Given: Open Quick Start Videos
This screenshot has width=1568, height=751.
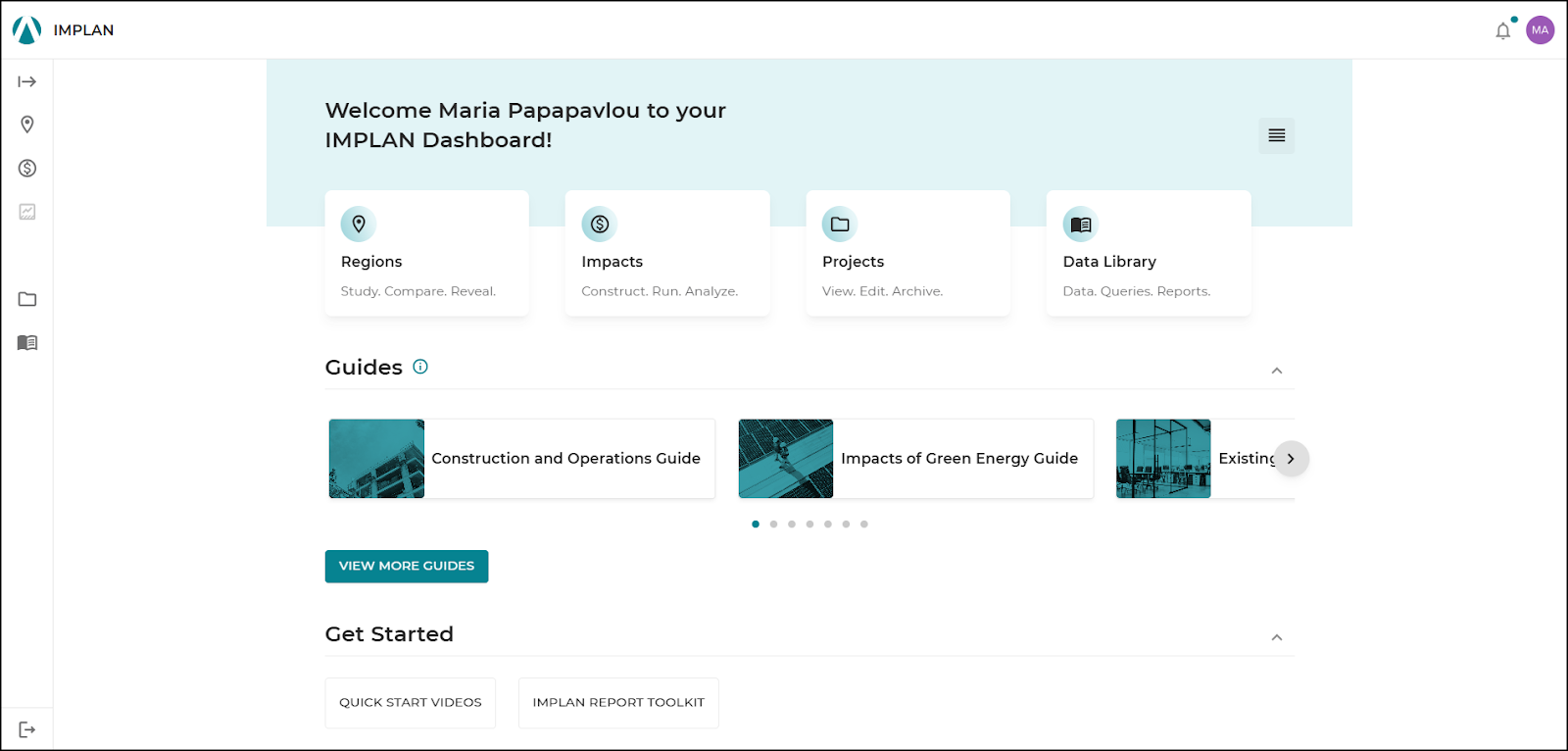Looking at the screenshot, I should pyautogui.click(x=410, y=703).
